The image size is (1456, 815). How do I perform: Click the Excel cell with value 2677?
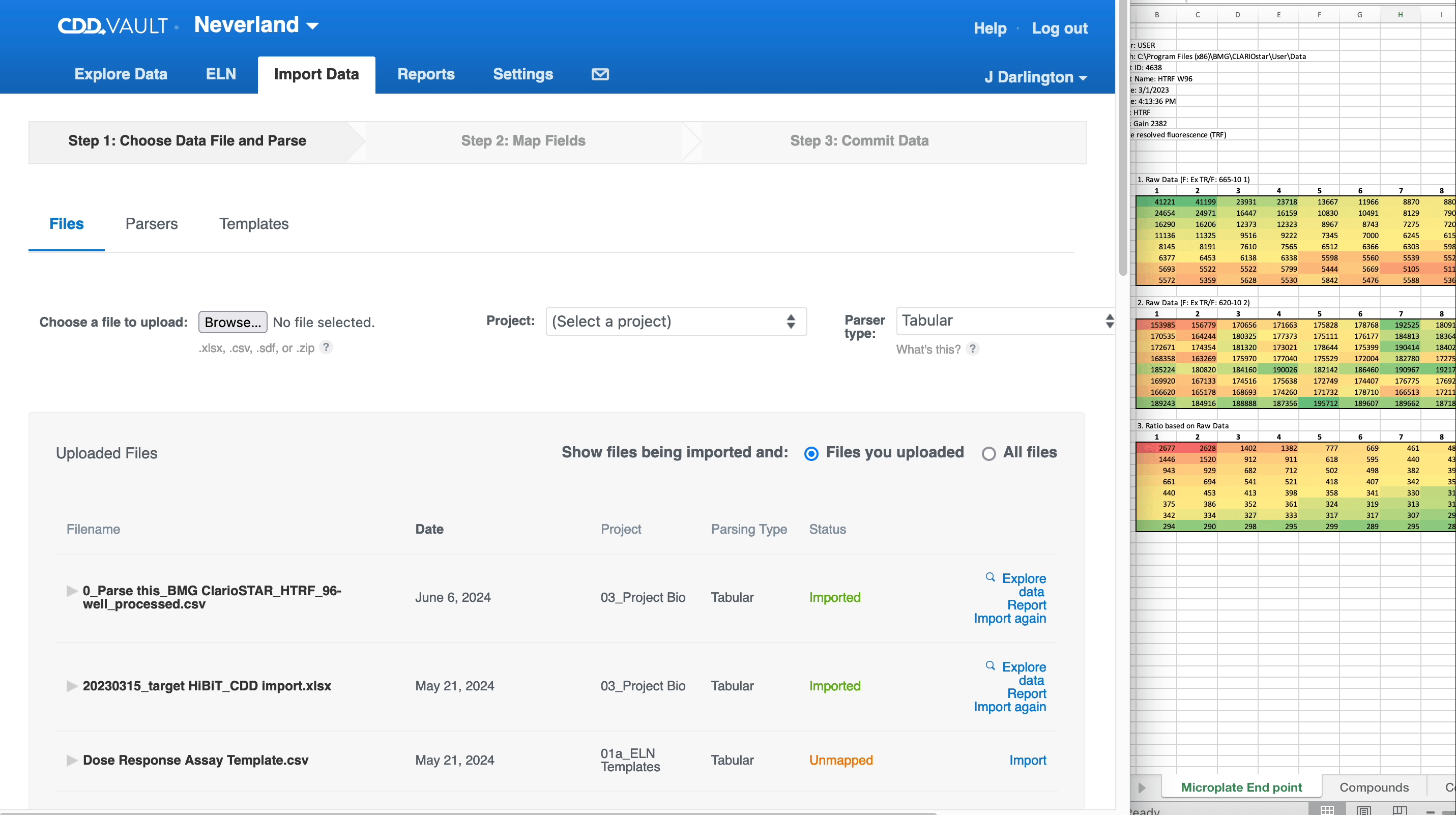(x=1156, y=448)
